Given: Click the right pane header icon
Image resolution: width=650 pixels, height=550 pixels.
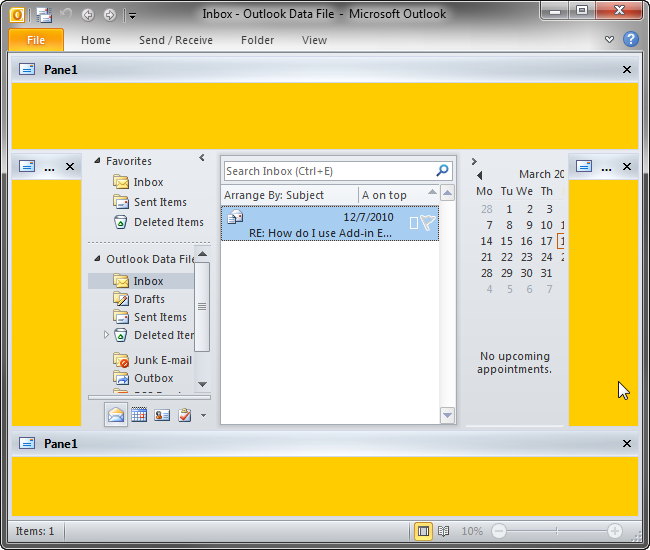Looking at the screenshot, I should point(584,166).
